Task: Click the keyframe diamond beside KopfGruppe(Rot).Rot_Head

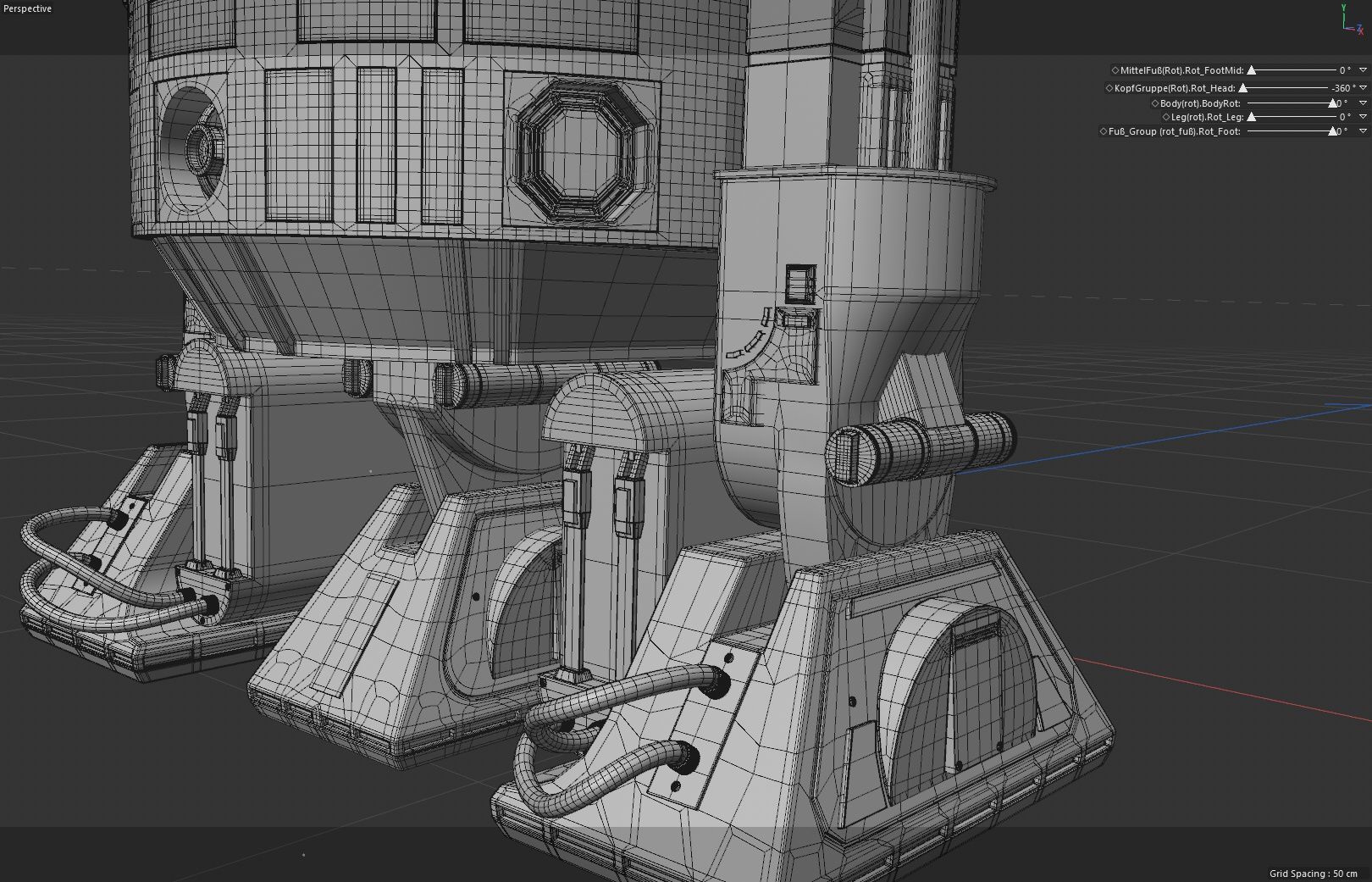Action: click(x=1109, y=88)
